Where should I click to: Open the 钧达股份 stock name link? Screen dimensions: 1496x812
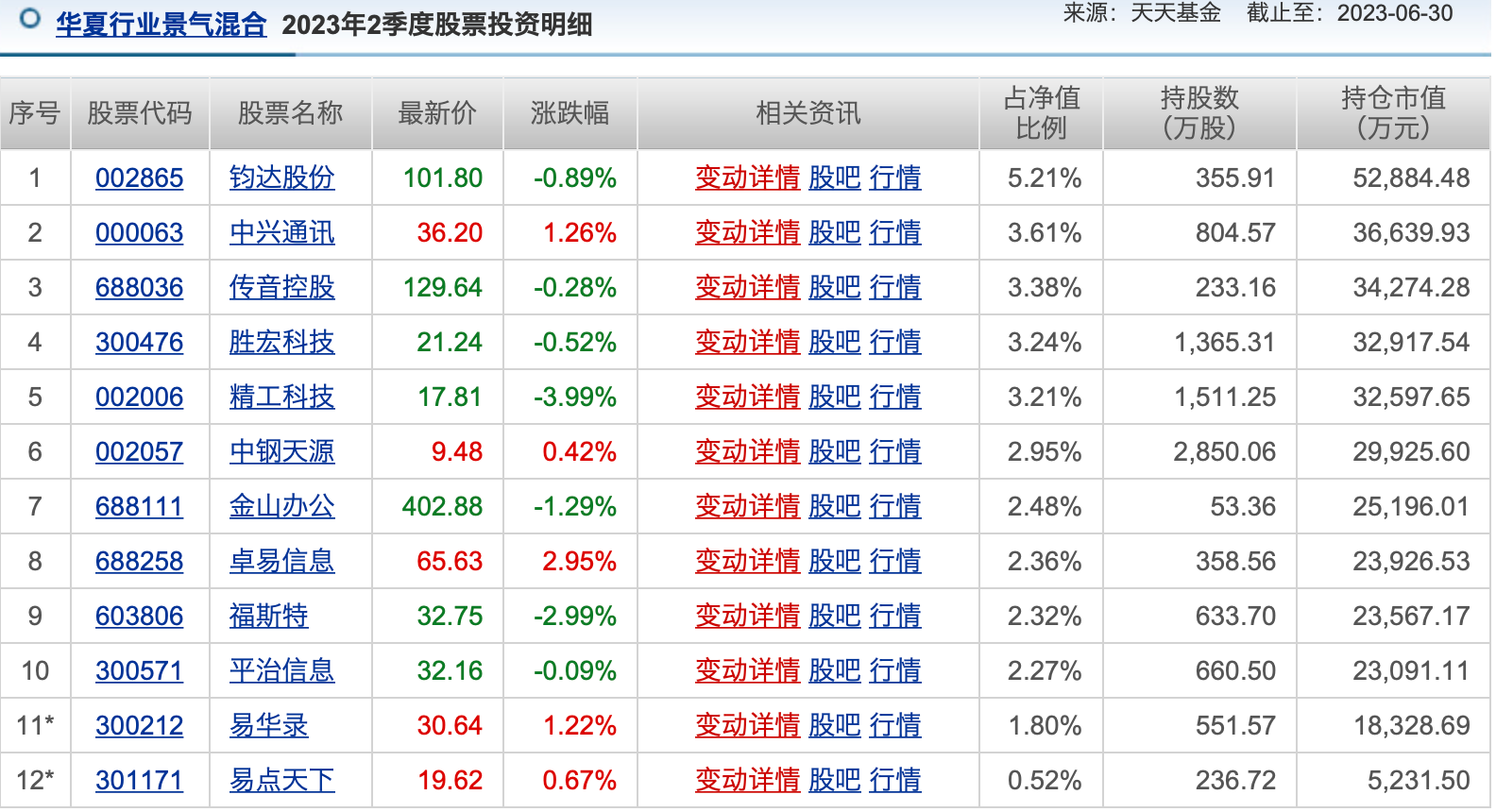[281, 178]
